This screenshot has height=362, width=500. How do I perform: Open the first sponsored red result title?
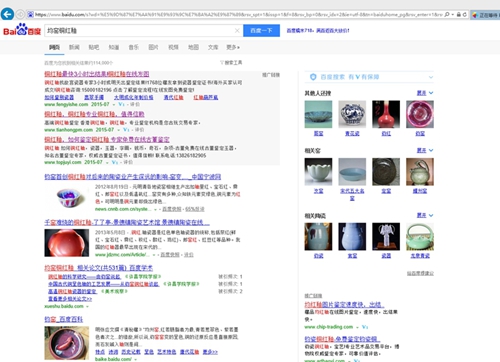tap(97, 74)
